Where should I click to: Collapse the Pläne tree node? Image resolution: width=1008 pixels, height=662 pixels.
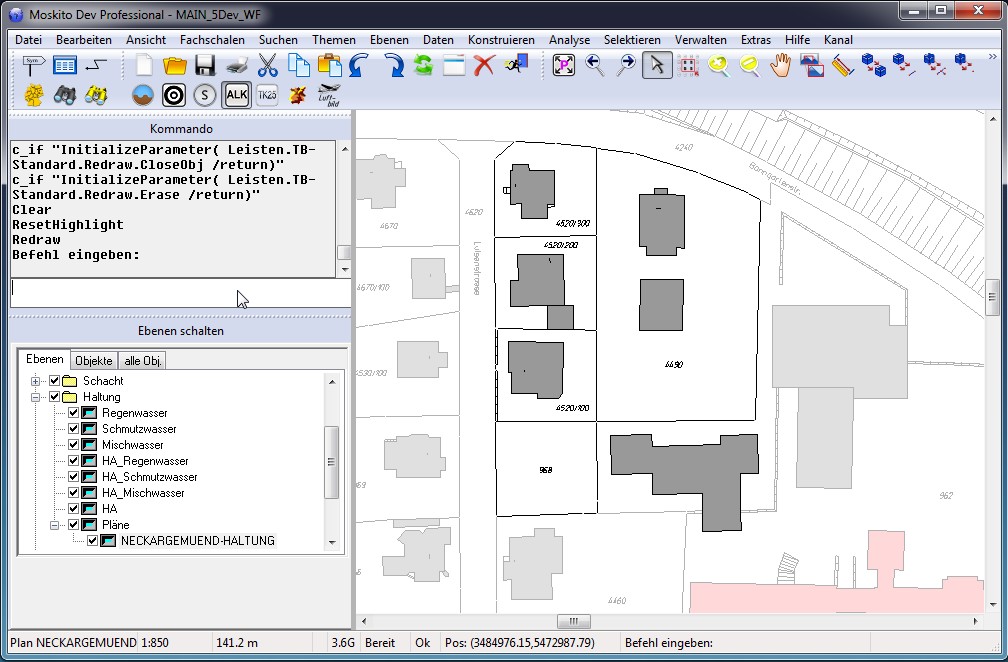[x=54, y=525]
